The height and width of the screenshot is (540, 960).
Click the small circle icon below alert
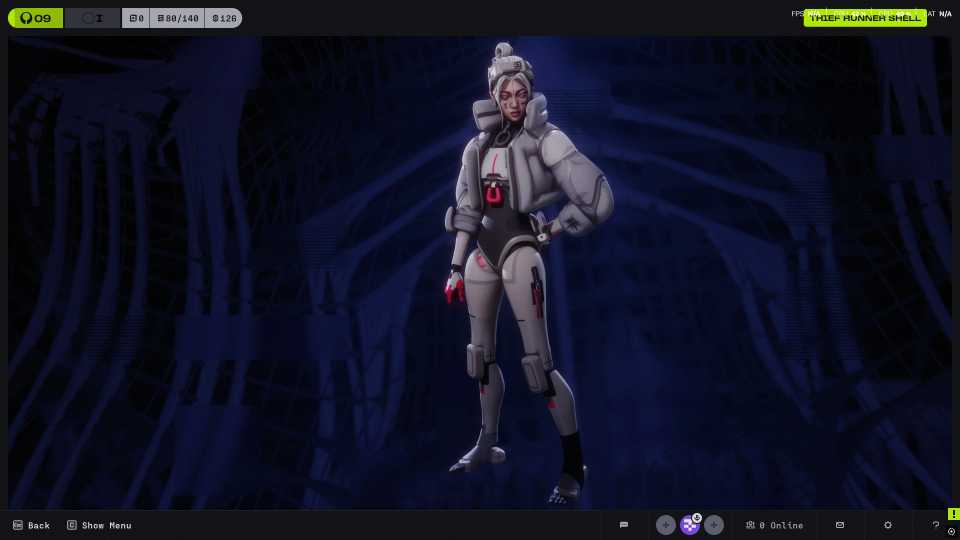pos(952,532)
